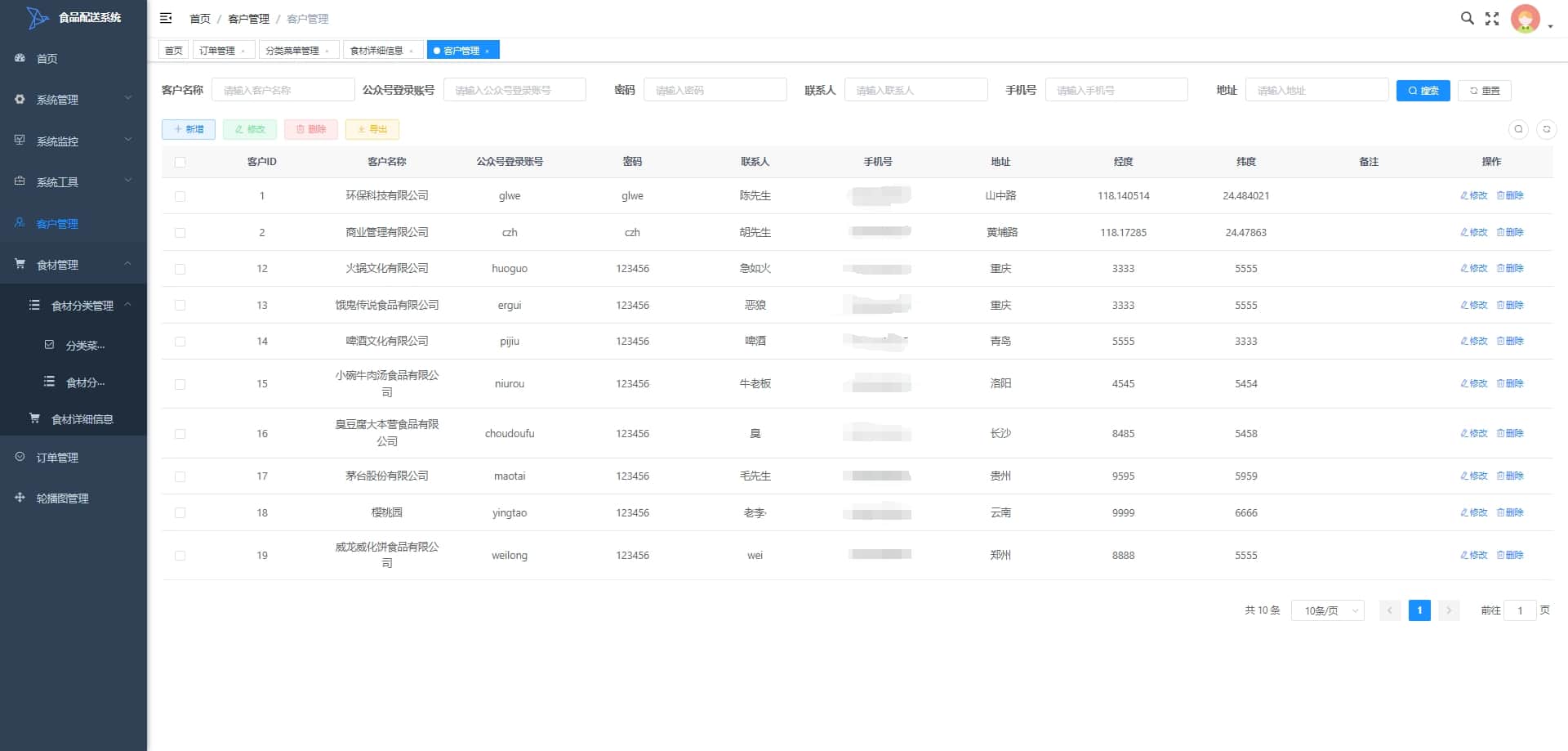This screenshot has height=751, width=1568.
Task: Toggle fullscreen mode icon
Action: coord(1492,18)
